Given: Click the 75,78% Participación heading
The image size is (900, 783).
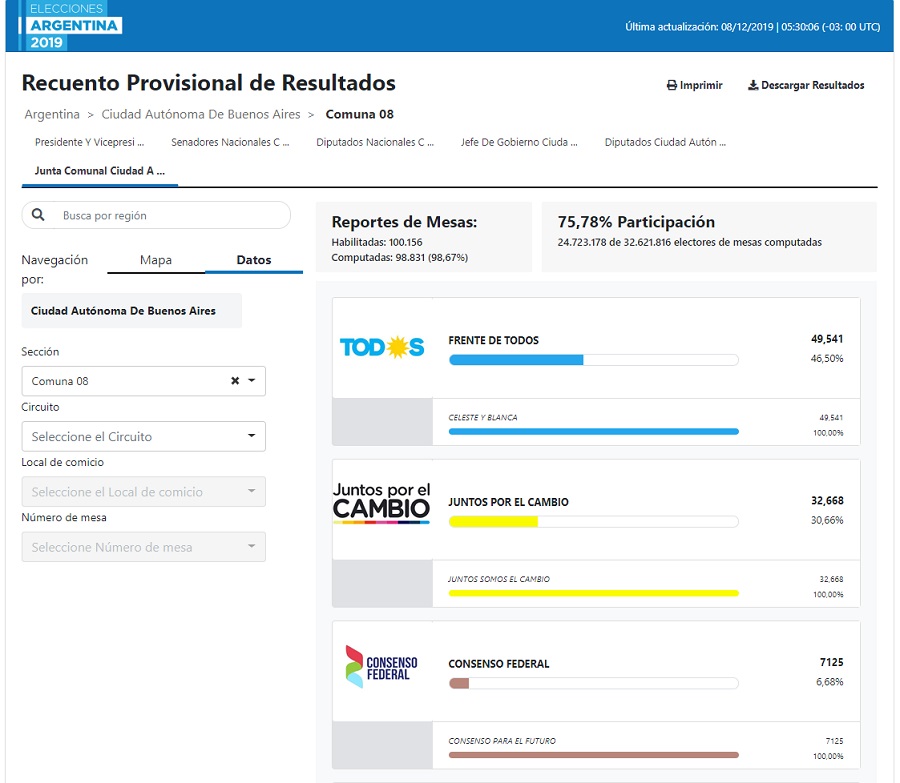Looking at the screenshot, I should 636,222.
